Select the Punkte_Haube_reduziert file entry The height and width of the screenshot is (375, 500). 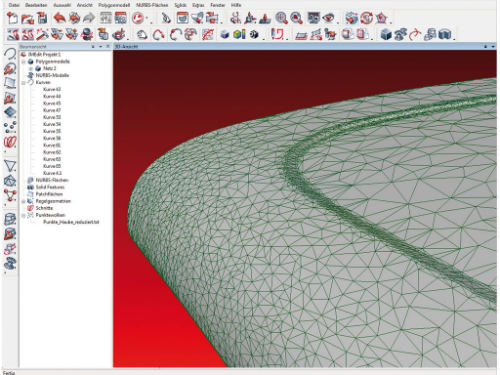point(71,222)
